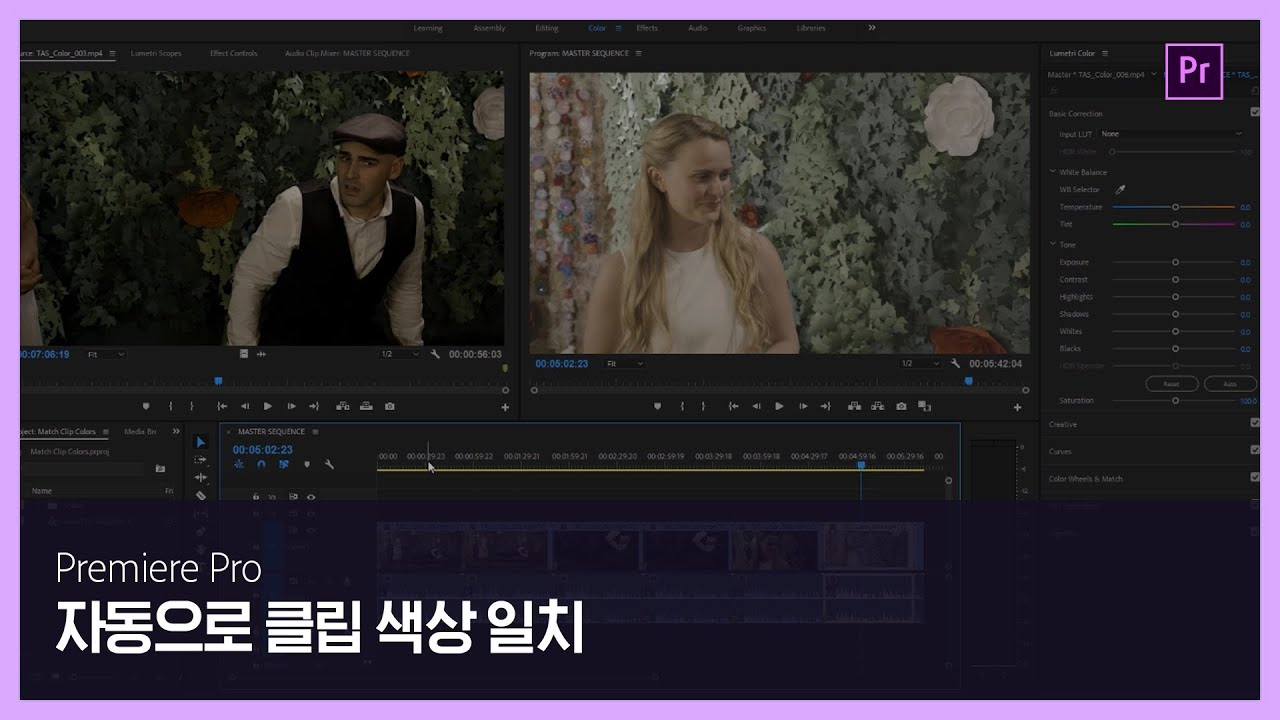Open the Lumetri Scopes tab
Screen dimensions: 1280x720
coord(156,53)
